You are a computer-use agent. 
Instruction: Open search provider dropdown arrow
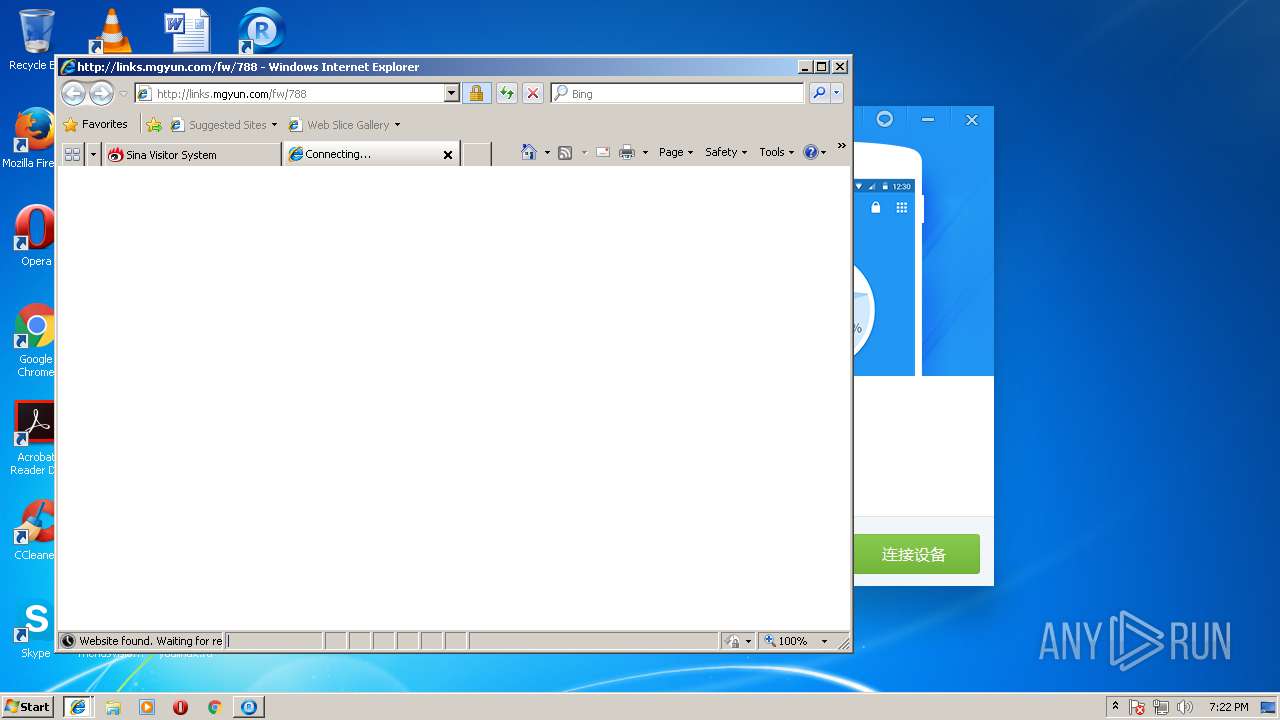[837, 94]
